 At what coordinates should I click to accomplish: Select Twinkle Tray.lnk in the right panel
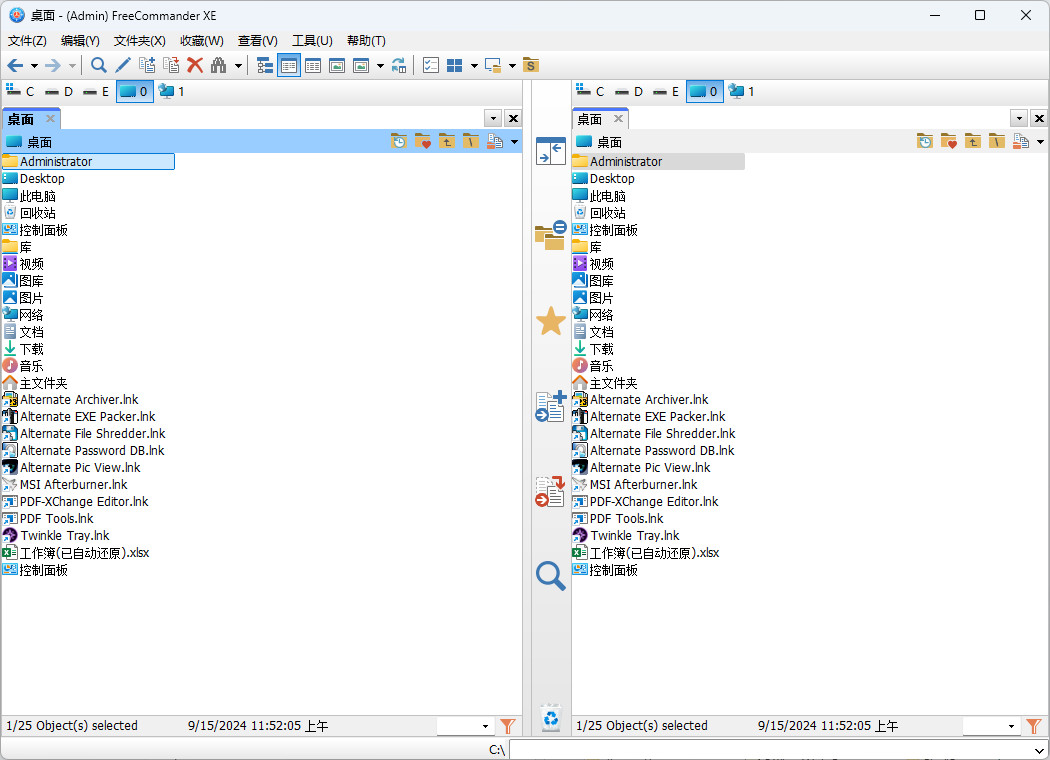click(x=634, y=536)
